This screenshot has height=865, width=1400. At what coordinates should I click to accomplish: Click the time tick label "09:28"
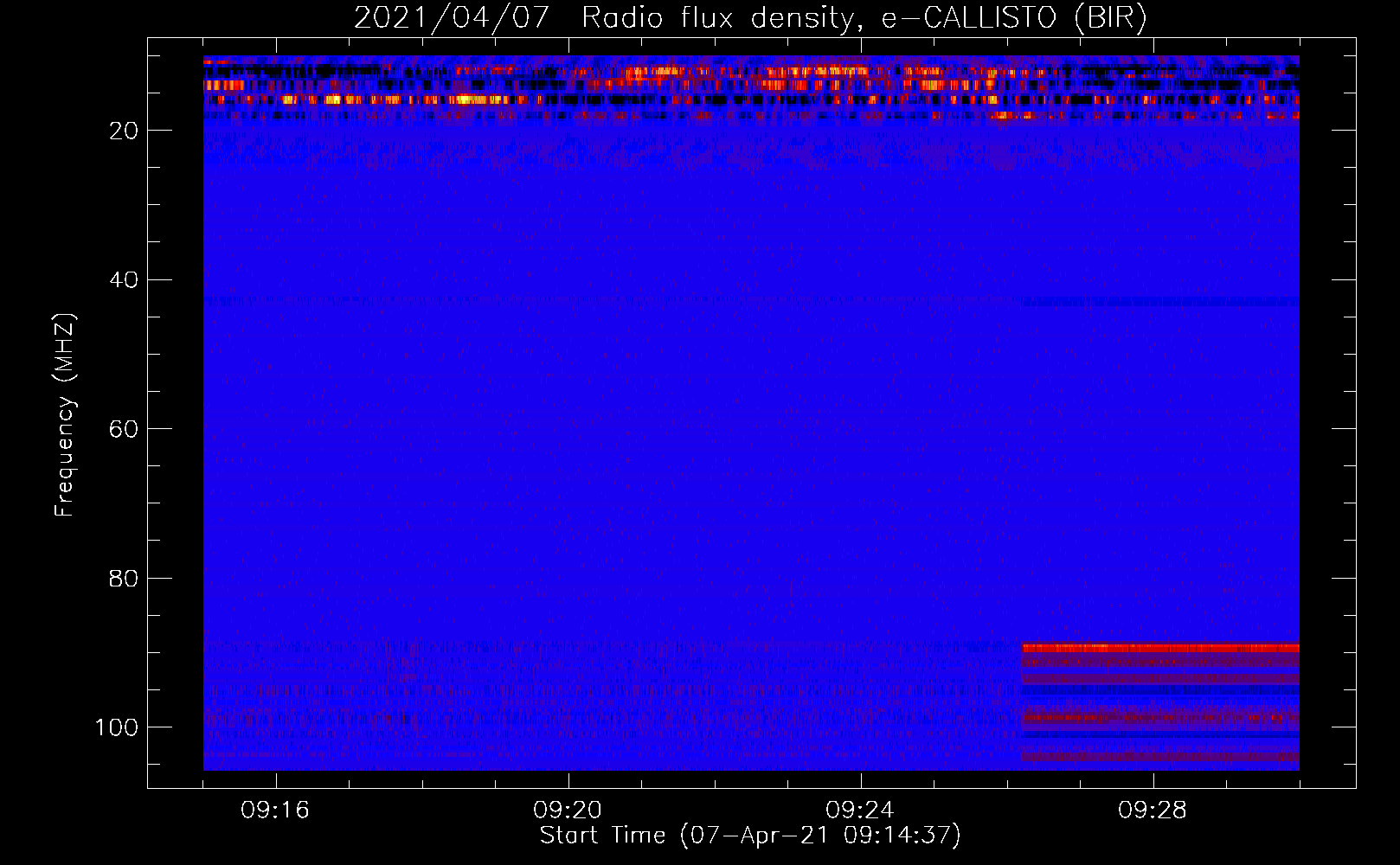click(1153, 811)
